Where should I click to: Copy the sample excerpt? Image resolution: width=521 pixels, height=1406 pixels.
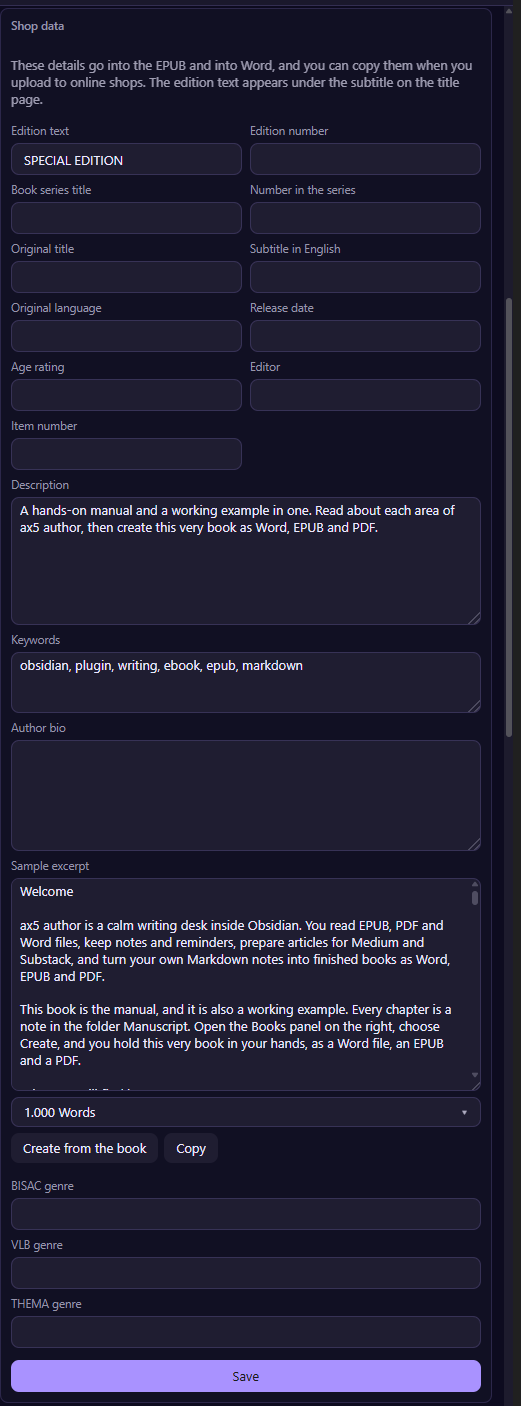coord(191,1148)
